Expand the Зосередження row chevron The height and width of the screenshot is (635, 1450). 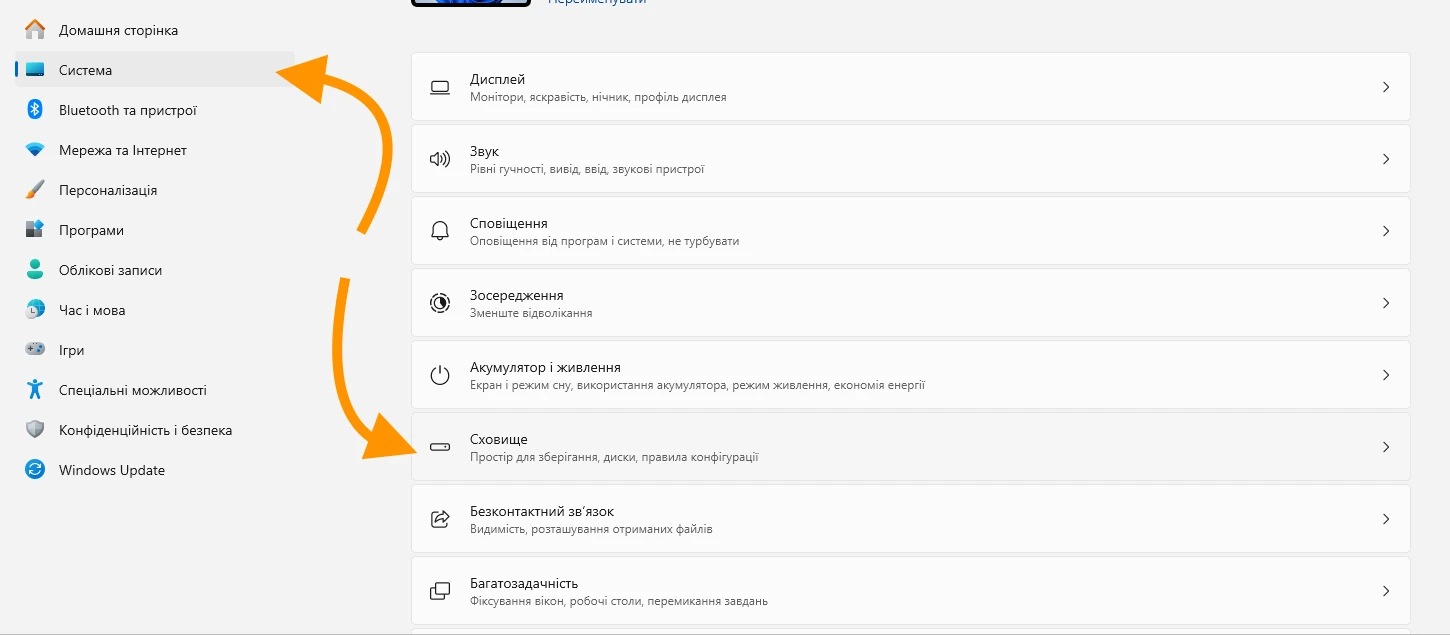tap(1386, 303)
